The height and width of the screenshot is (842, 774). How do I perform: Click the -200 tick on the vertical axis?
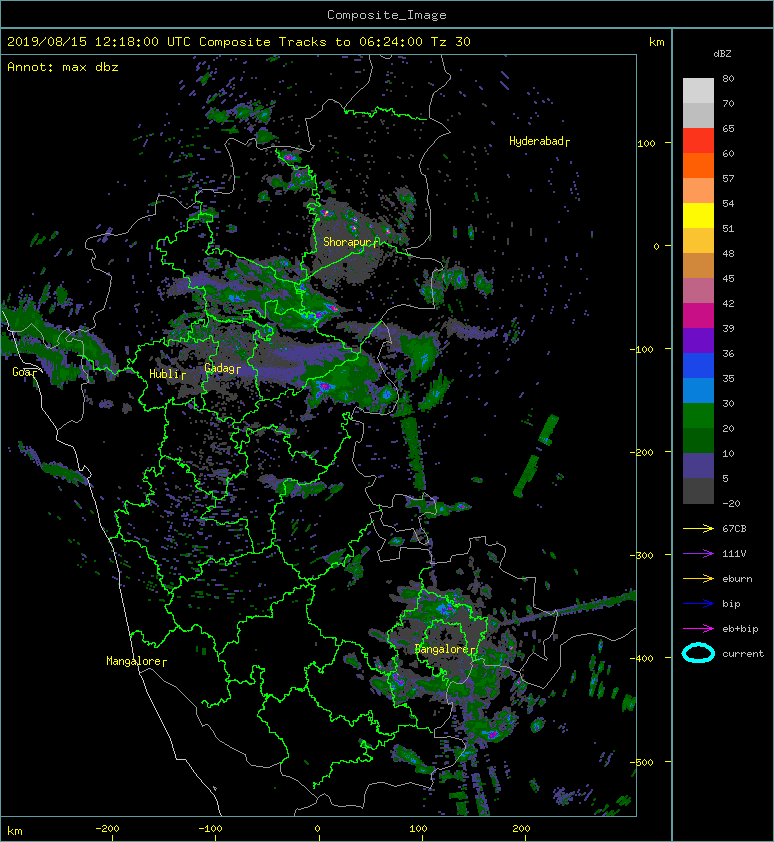pyautogui.click(x=643, y=453)
